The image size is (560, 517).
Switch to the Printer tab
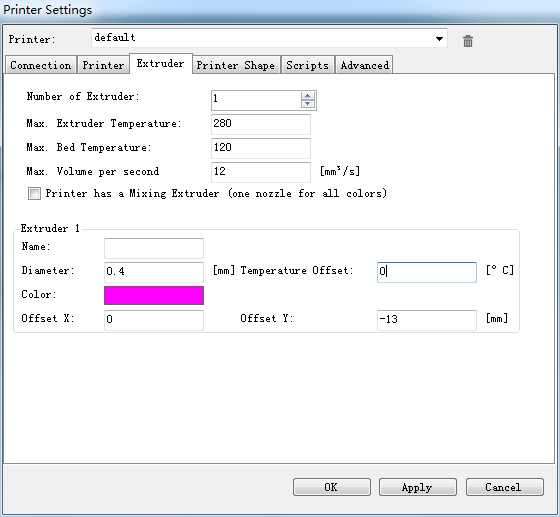point(103,65)
